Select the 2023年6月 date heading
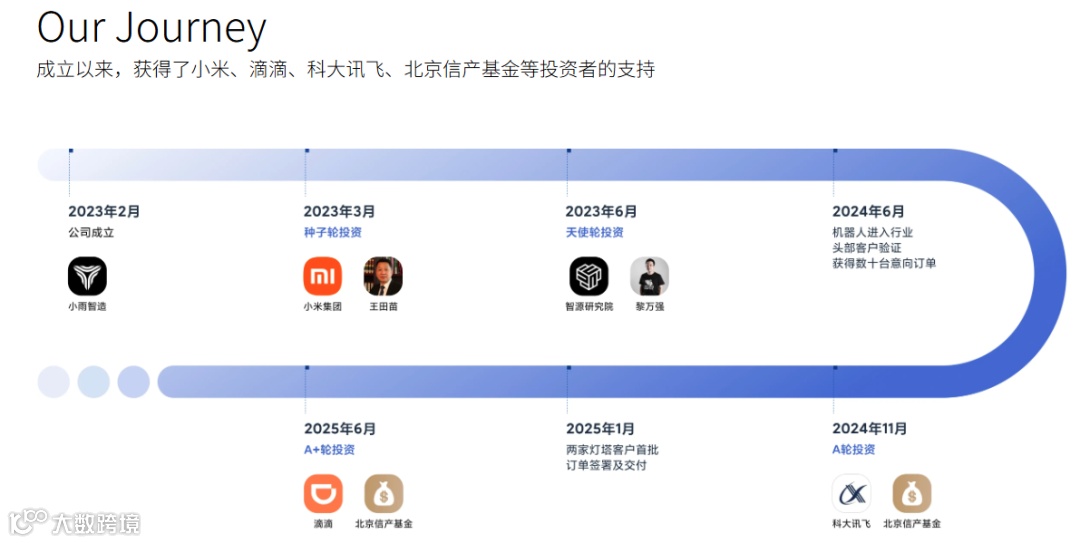 (601, 212)
